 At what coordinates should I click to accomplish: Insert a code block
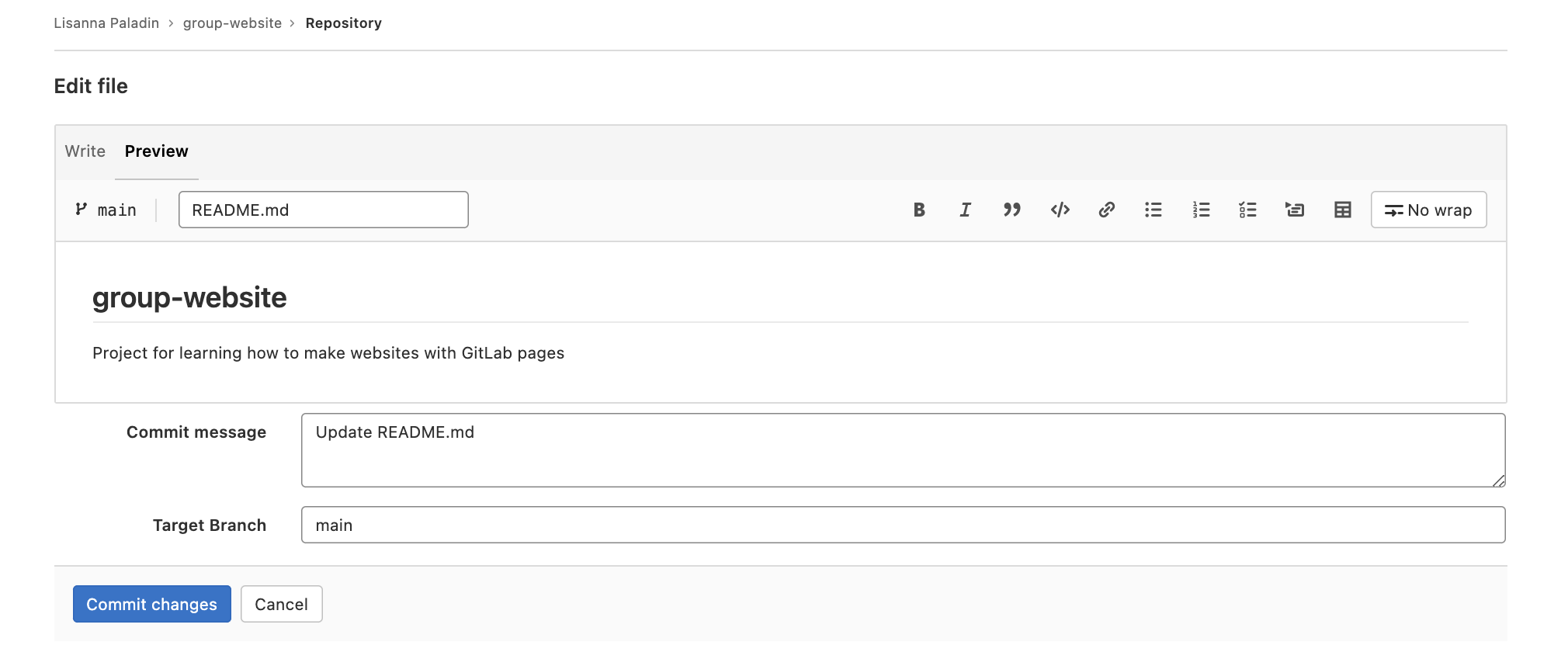1060,210
